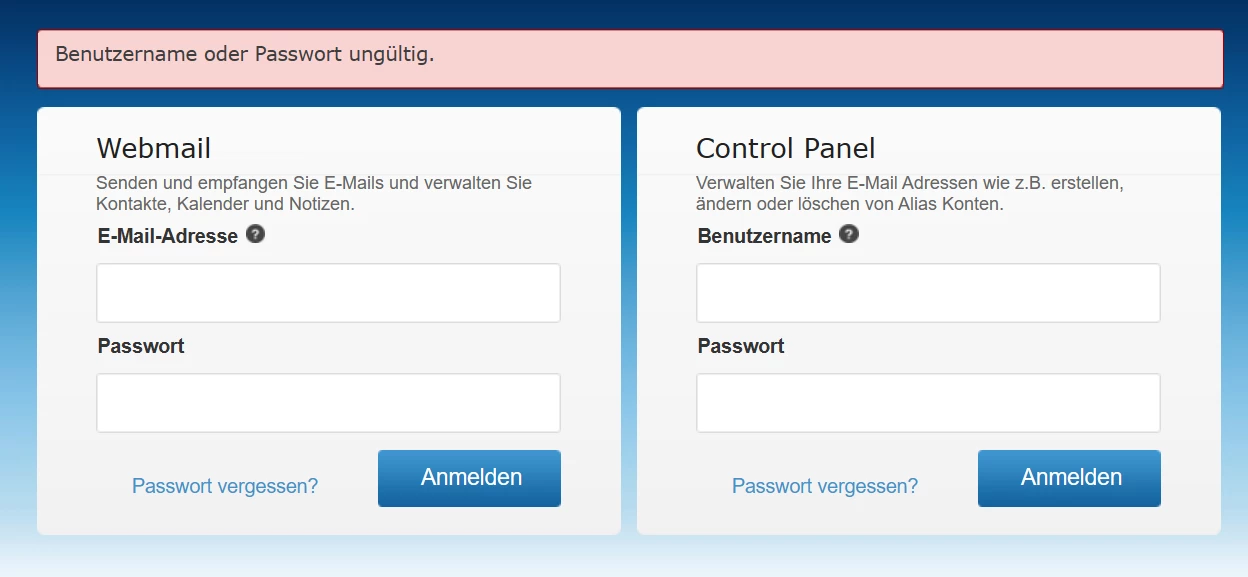
Task: Select the Control Panel Benutzername field
Action: tap(928, 293)
